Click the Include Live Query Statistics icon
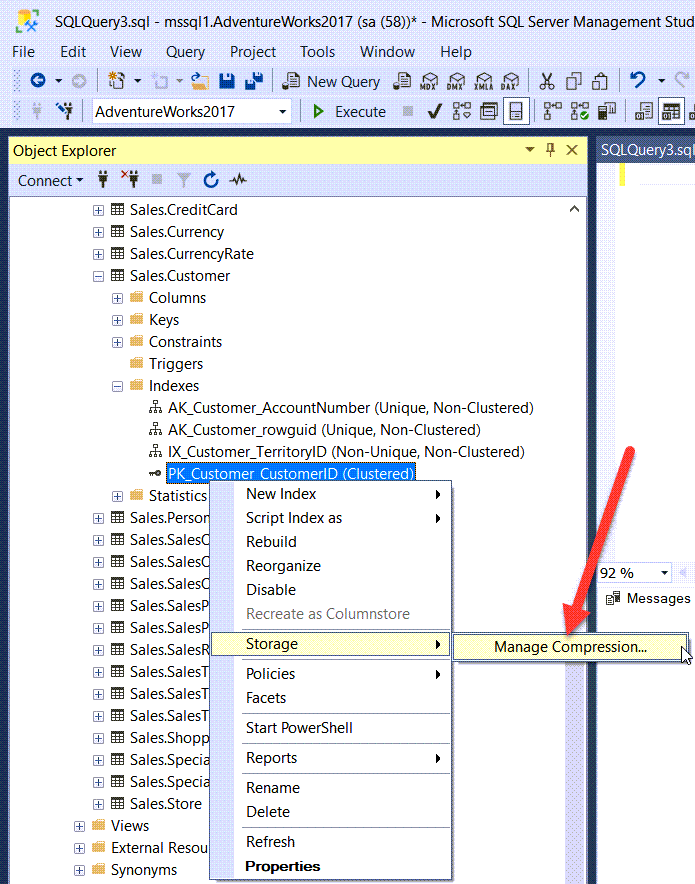695x884 pixels. 579,112
